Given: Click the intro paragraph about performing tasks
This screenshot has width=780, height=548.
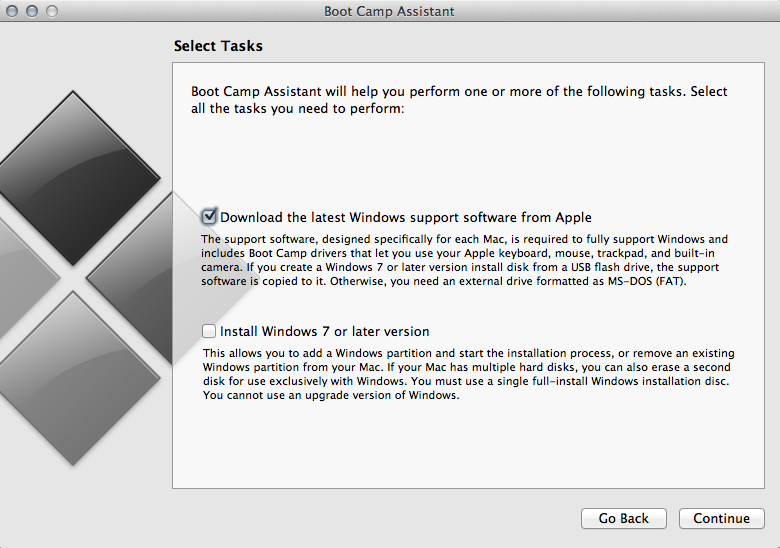Looking at the screenshot, I should (x=459, y=100).
